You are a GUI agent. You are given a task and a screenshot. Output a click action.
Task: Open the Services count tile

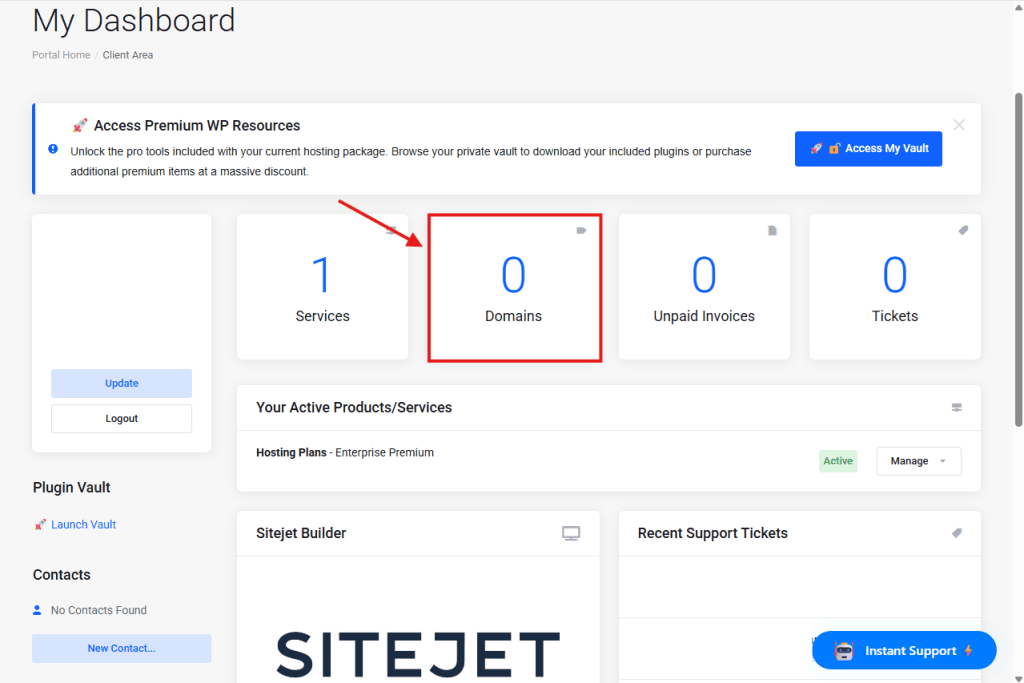coord(322,286)
